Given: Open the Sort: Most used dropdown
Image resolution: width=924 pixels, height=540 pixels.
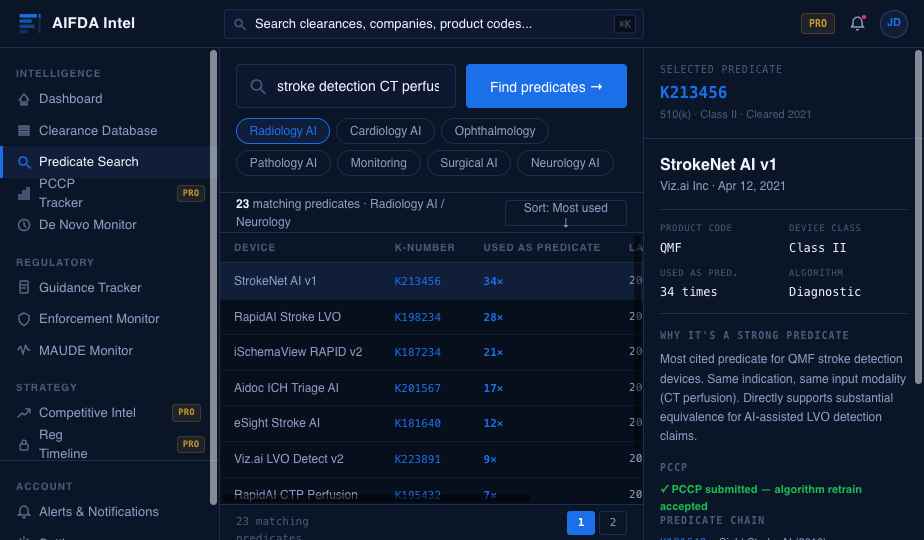Looking at the screenshot, I should tap(566, 213).
